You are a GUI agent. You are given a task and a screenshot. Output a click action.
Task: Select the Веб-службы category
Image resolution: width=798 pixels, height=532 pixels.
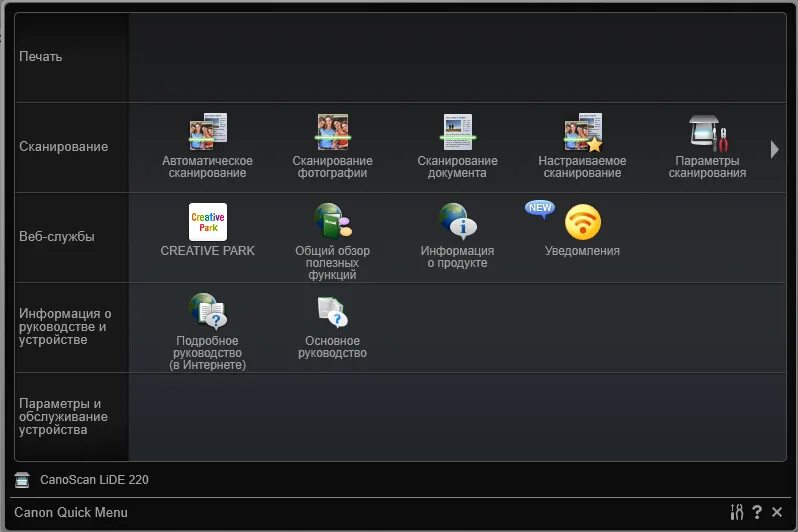71,237
